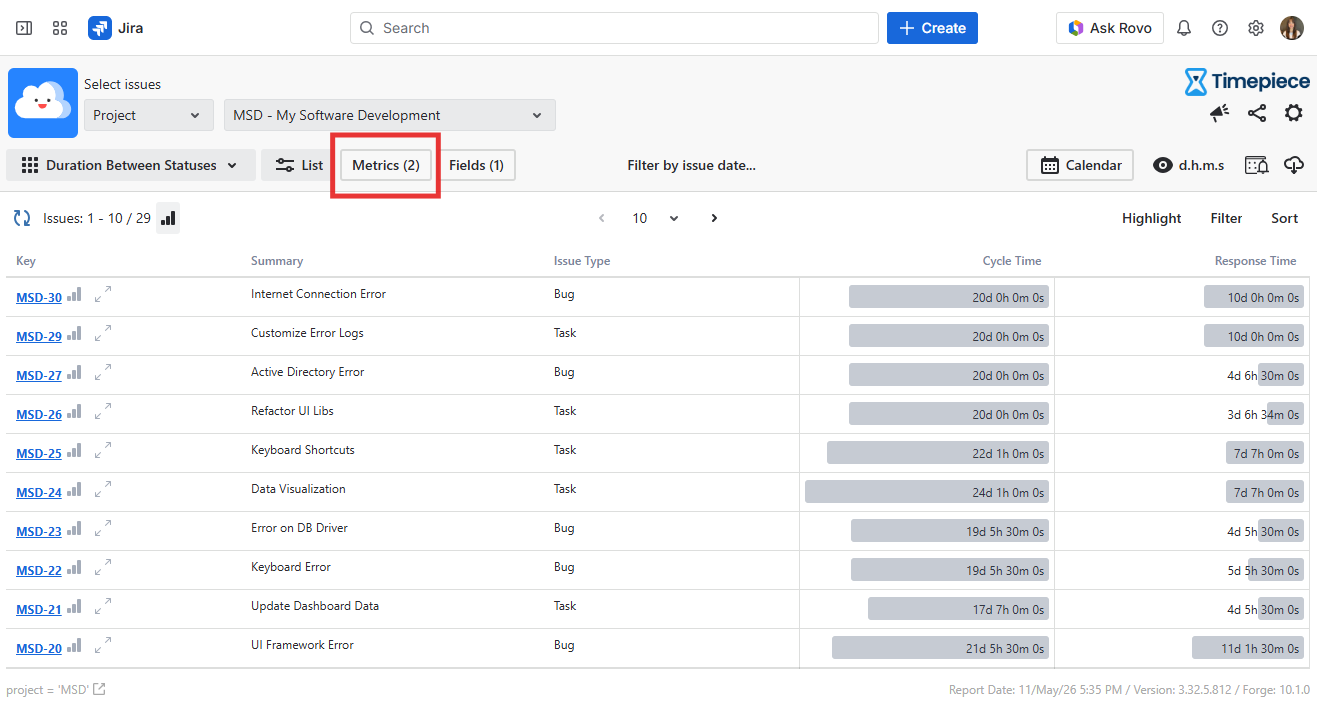This screenshot has height=708, width=1317.
Task: Click Ask Rovo
Action: pos(1110,28)
